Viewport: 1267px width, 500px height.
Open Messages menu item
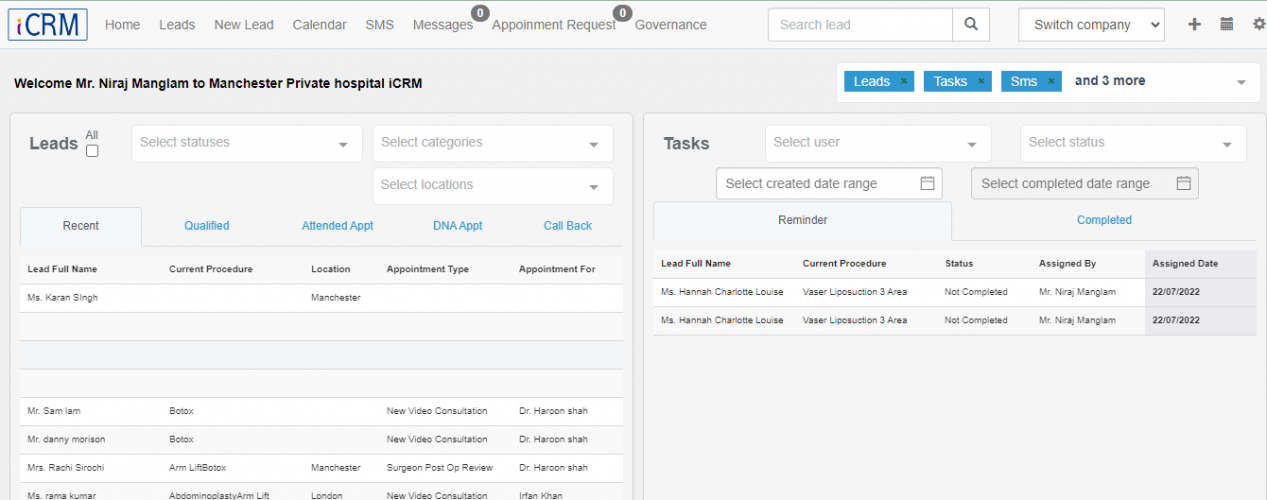[443, 25]
